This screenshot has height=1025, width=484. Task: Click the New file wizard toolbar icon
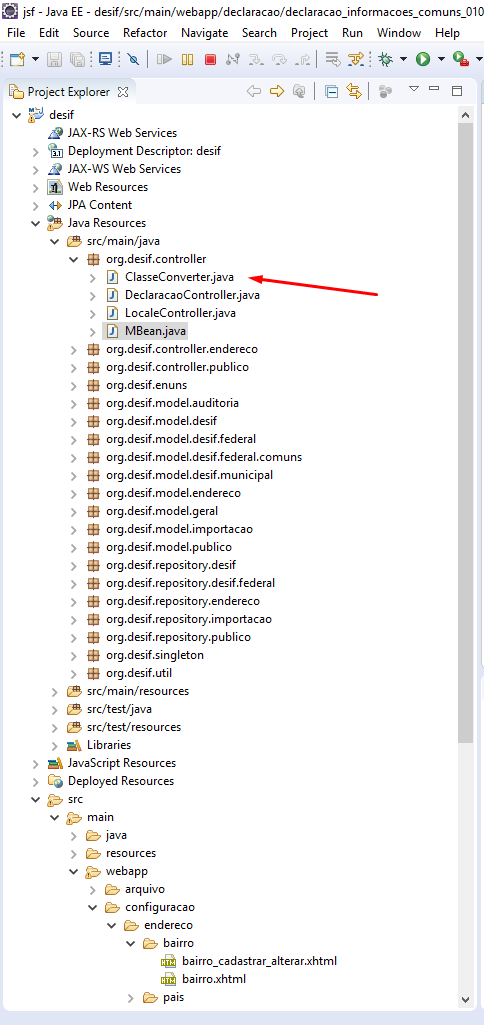click(x=16, y=59)
